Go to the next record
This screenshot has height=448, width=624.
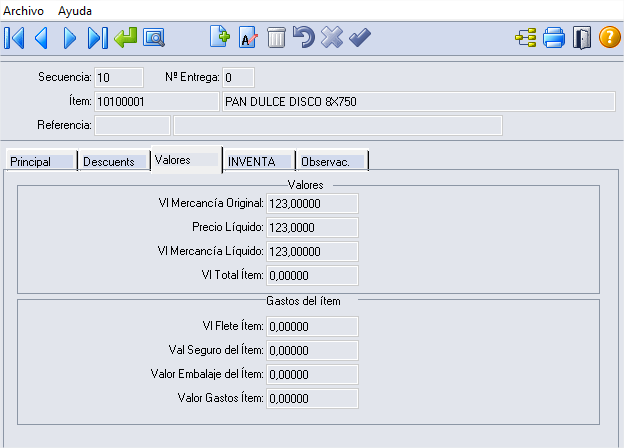[70, 38]
